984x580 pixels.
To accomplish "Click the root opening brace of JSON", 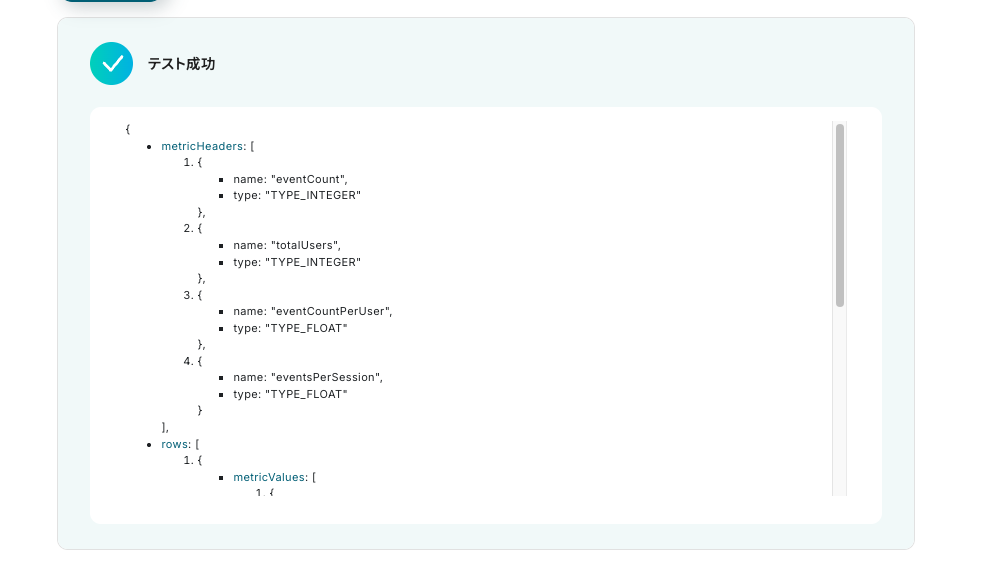I will click(x=128, y=130).
